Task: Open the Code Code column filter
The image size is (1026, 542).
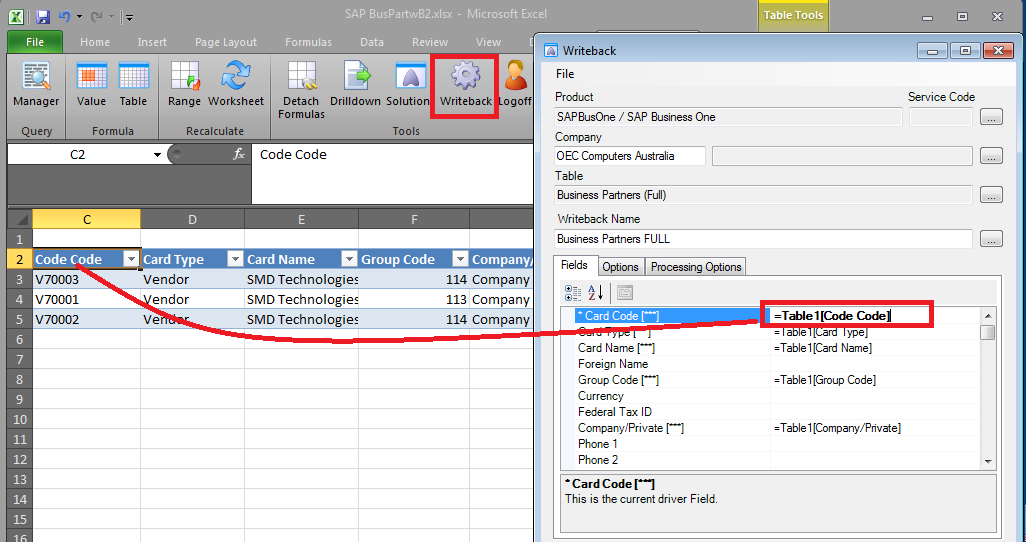Action: pos(132,259)
